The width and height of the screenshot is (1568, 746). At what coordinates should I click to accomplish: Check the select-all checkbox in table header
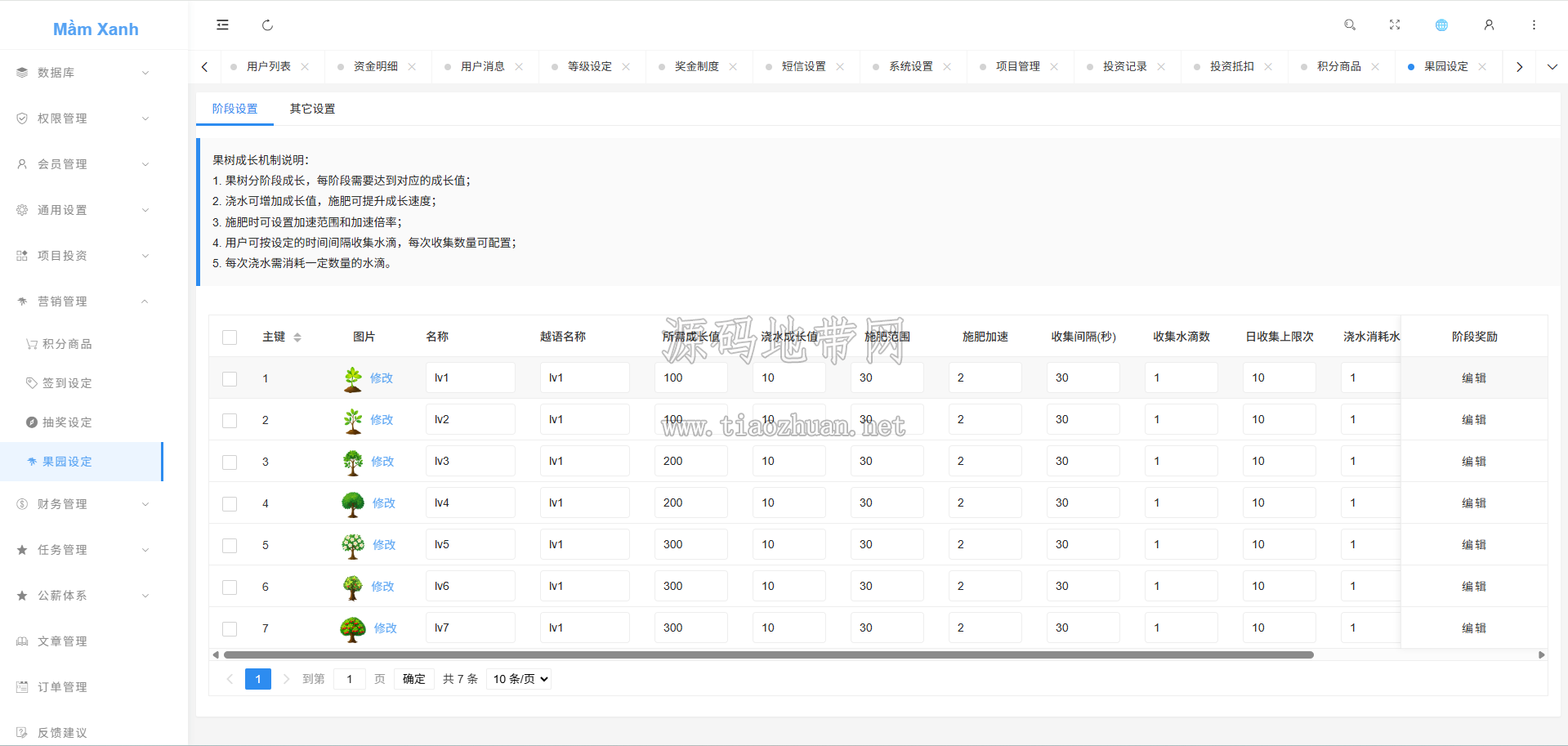point(230,337)
